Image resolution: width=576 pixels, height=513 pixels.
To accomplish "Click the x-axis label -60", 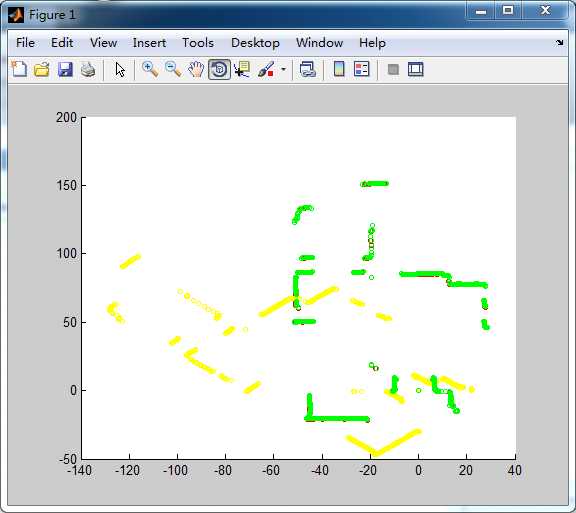I will click(x=271, y=470).
